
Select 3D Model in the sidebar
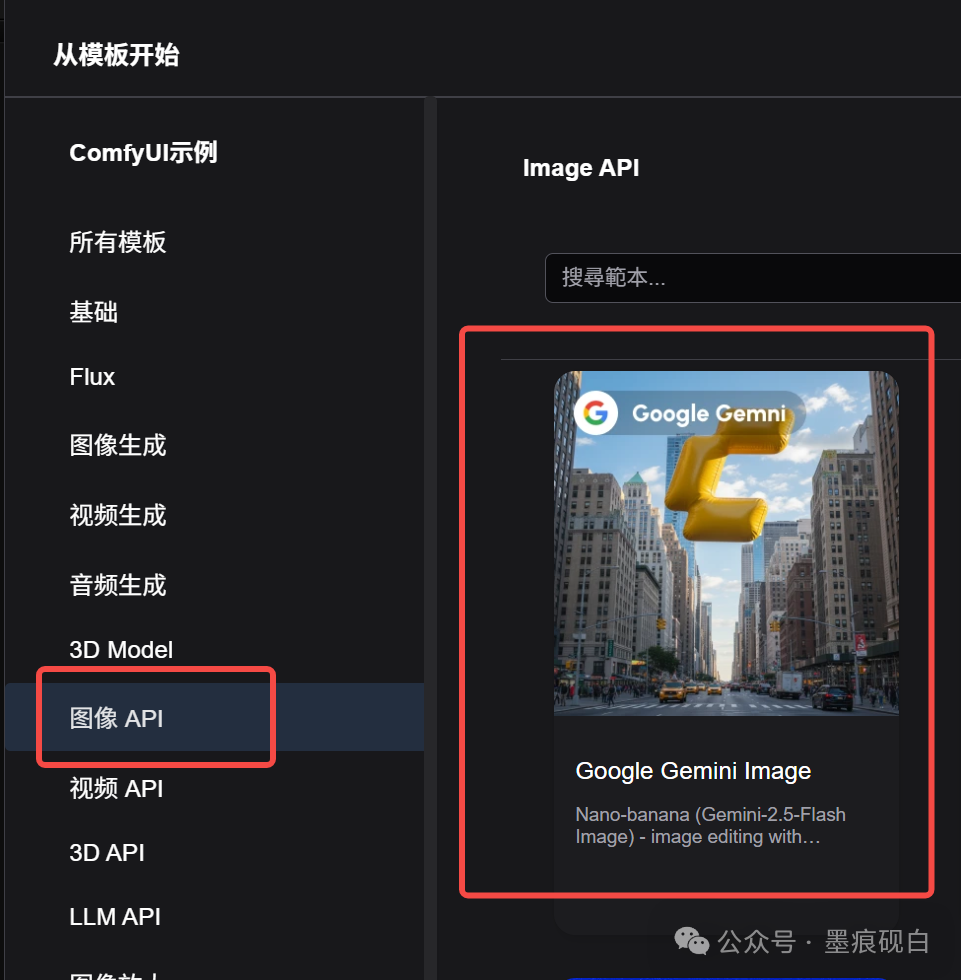coord(121,650)
